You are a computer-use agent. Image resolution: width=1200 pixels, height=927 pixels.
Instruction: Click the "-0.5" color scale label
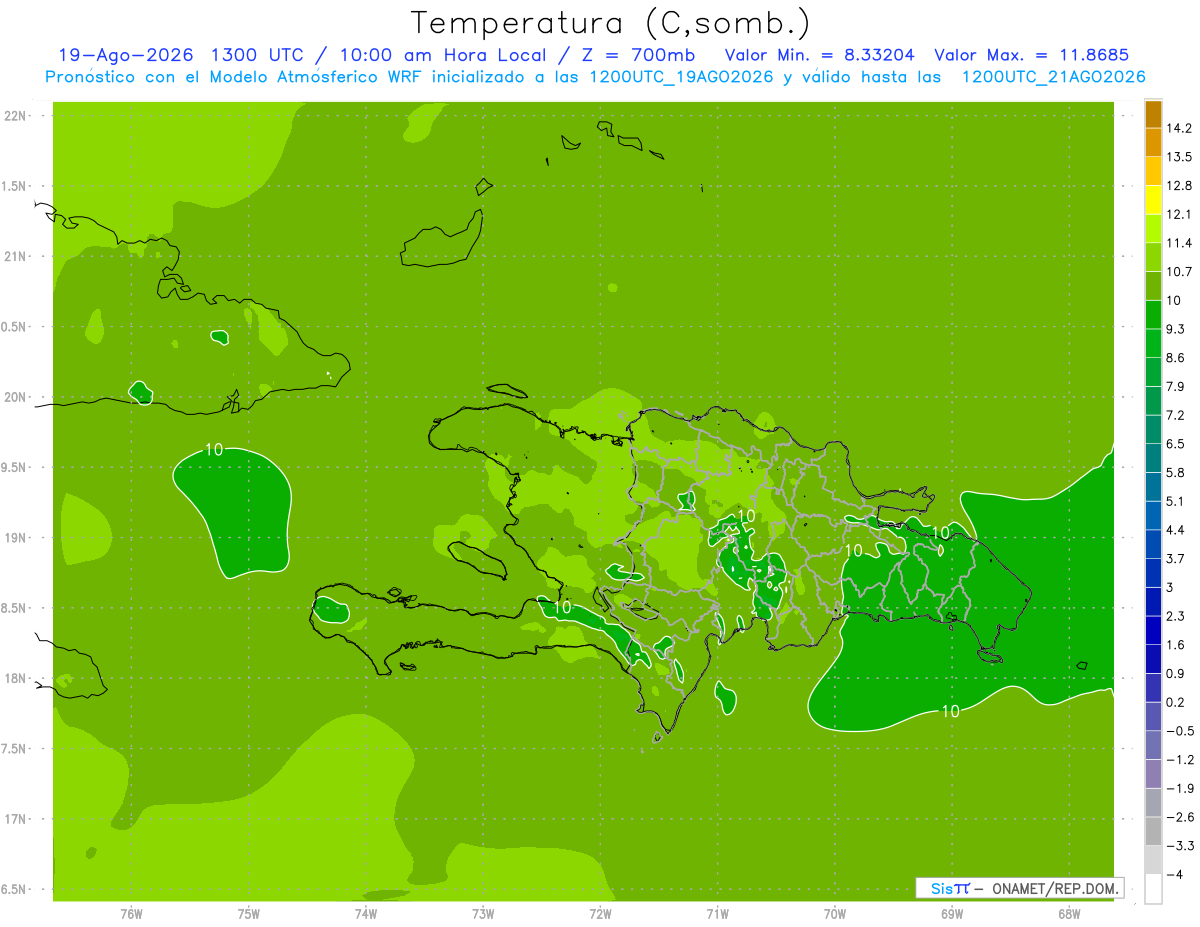pyautogui.click(x=1179, y=731)
